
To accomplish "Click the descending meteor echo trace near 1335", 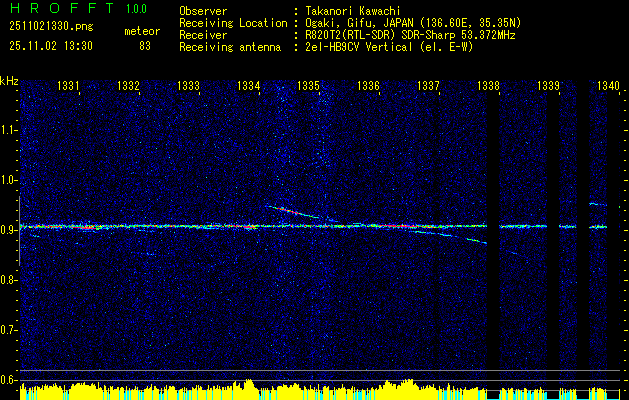I will [295, 212].
